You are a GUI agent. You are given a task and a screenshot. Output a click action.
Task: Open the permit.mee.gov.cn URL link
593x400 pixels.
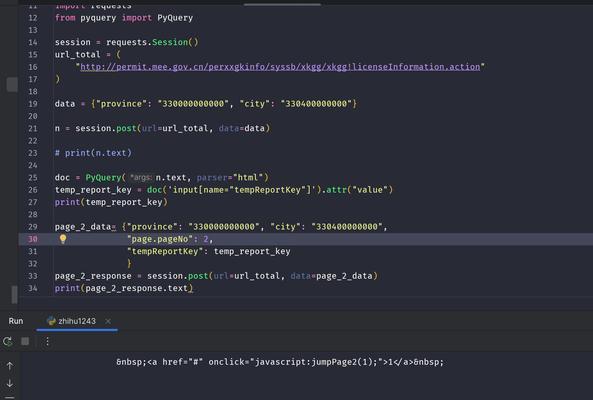coord(280,67)
